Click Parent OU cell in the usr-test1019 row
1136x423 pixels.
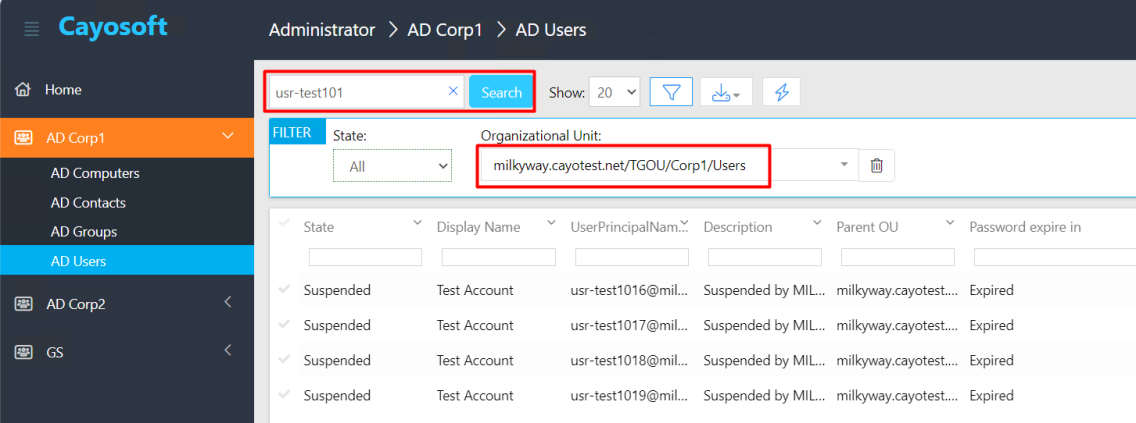point(899,395)
